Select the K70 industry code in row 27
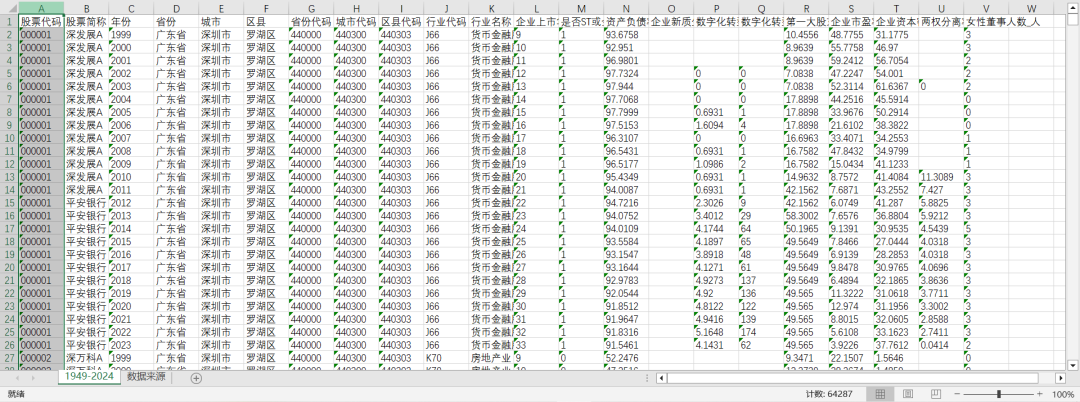Screen dimensions: 1080x402 coord(446,357)
